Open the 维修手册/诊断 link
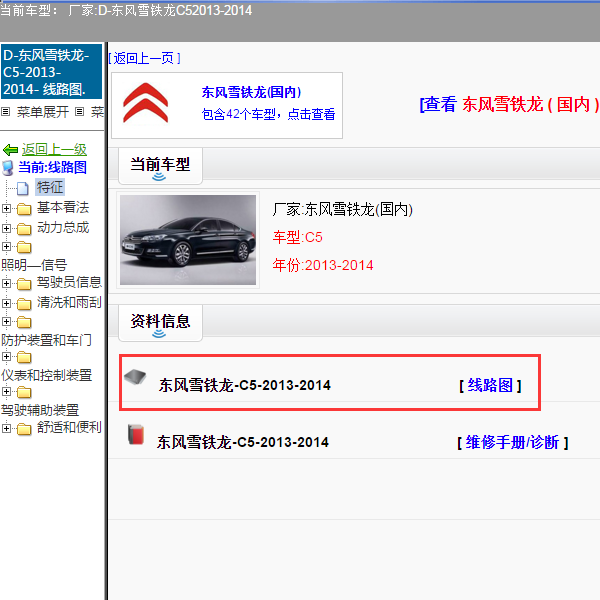Viewport: 600px width, 600px height. click(512, 443)
